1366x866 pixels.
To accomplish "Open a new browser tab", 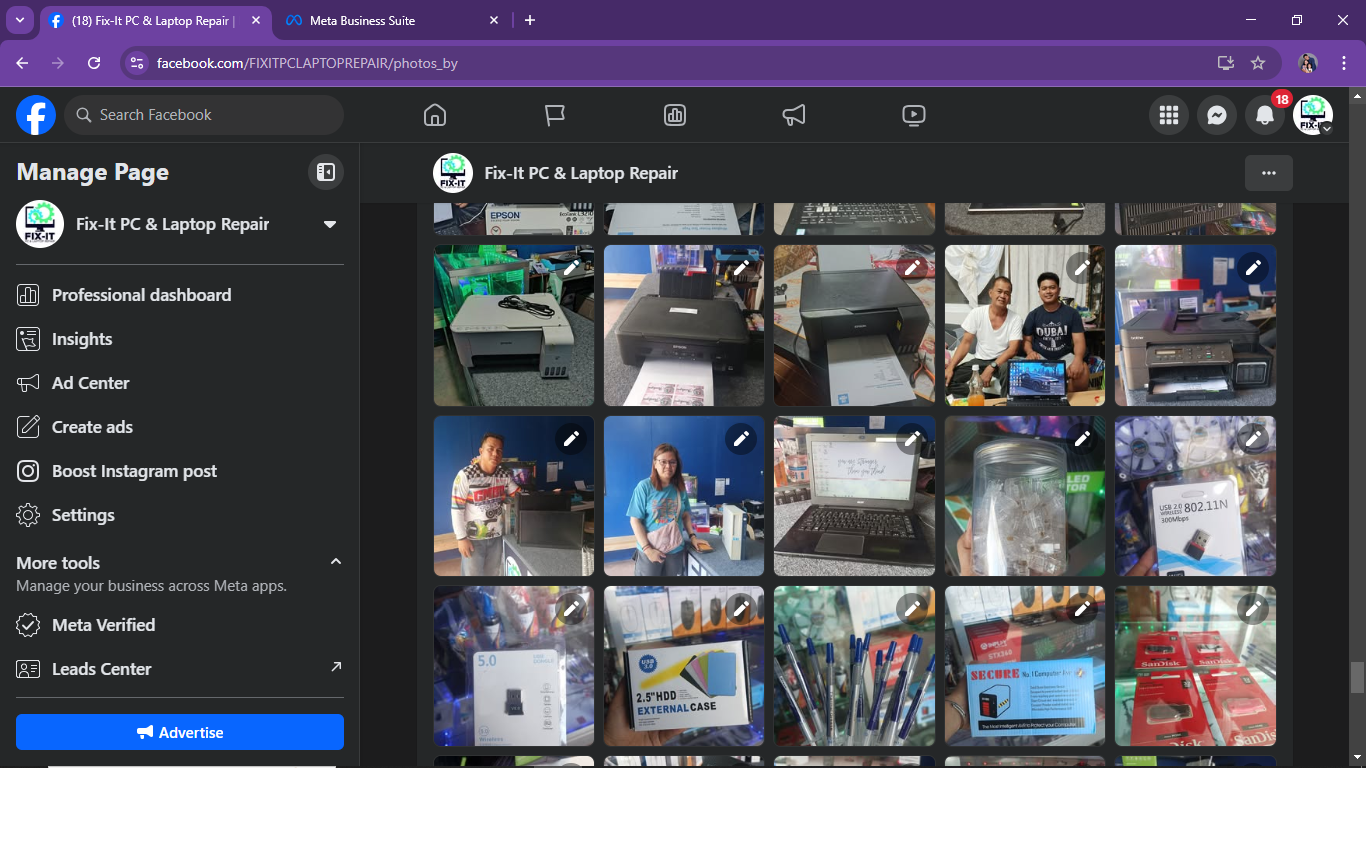I will [x=530, y=20].
